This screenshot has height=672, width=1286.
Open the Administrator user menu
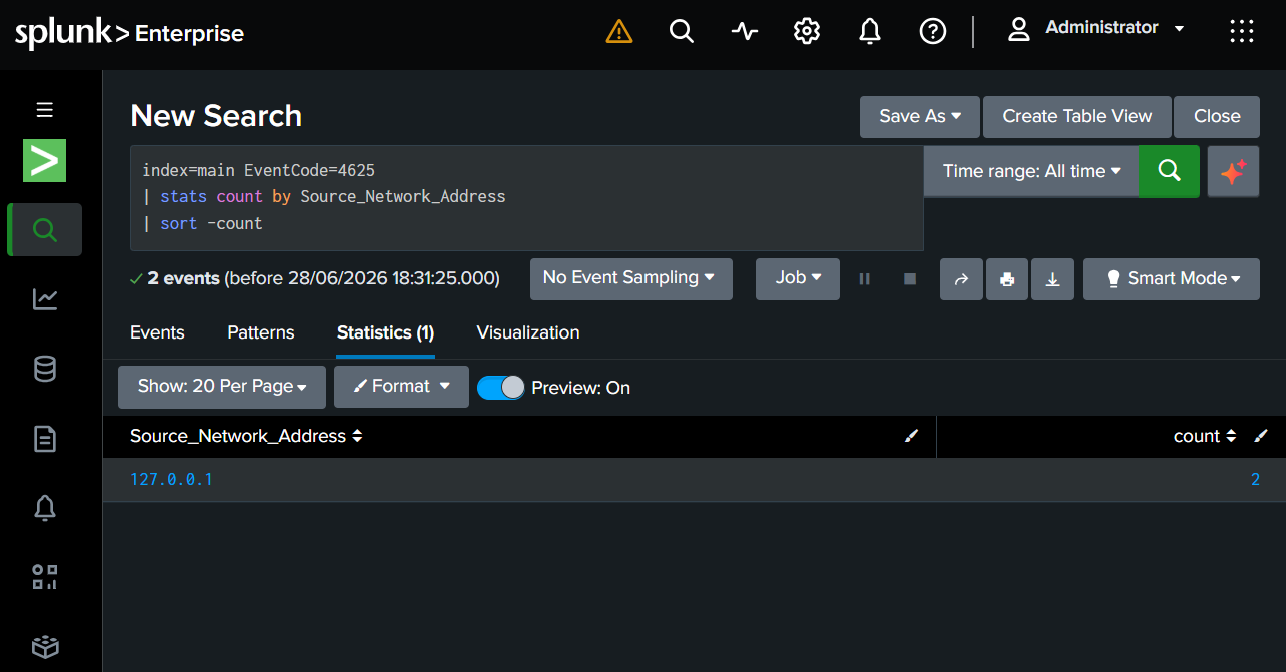click(x=1096, y=29)
